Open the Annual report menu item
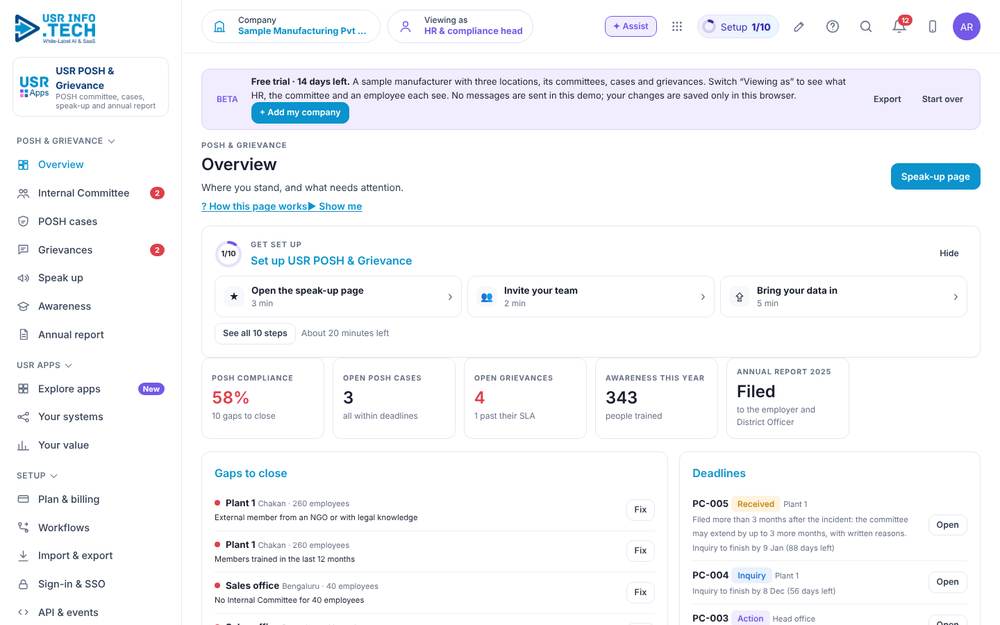This screenshot has height=625, width=1000. [91, 334]
